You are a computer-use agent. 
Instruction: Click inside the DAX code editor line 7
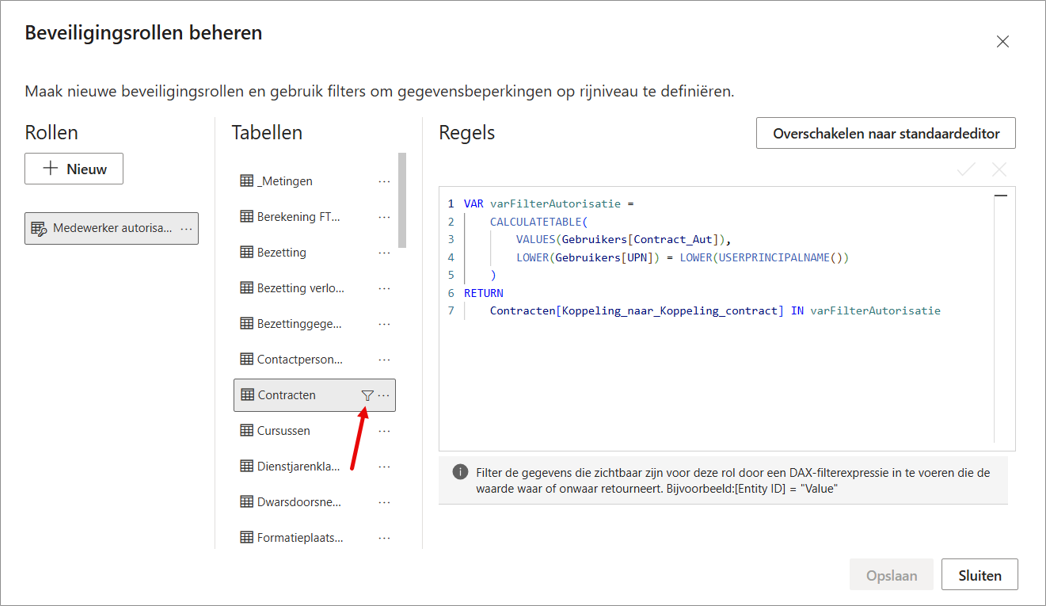click(714, 311)
